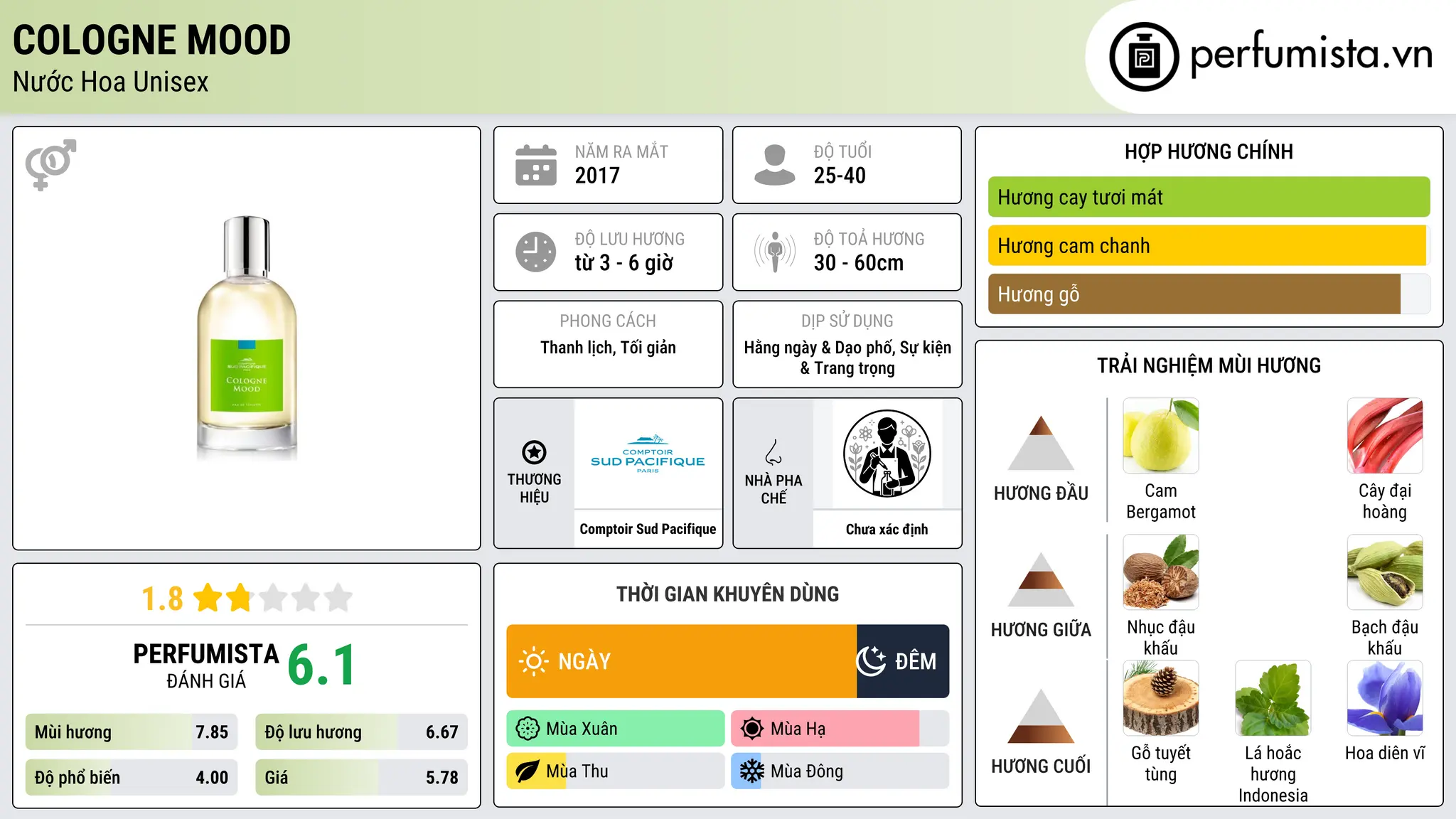Click the star badge icon above Thương hiệu
The height and width of the screenshot is (819, 1456).
(x=534, y=452)
